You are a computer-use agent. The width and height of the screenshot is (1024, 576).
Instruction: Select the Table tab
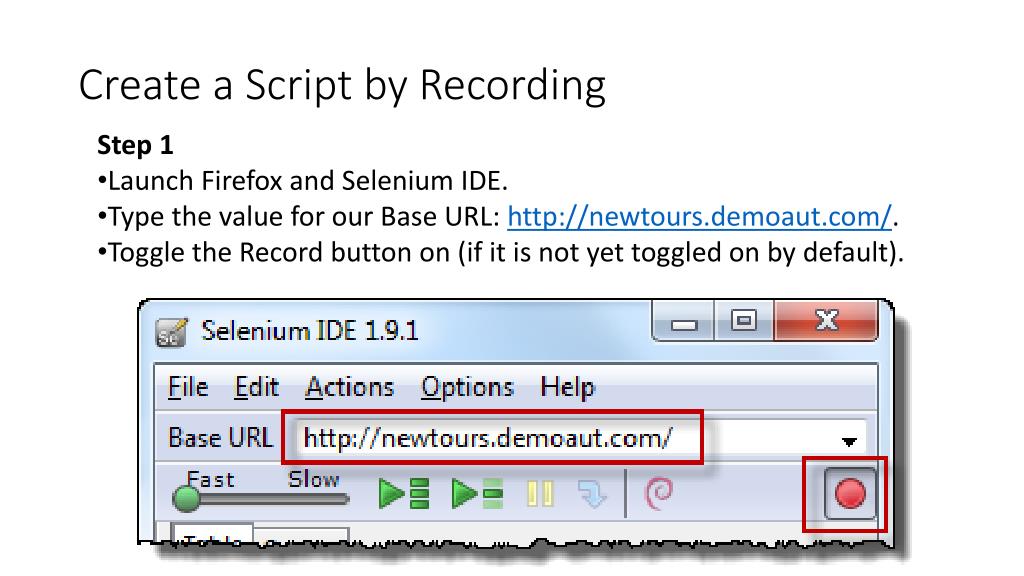coord(212,534)
